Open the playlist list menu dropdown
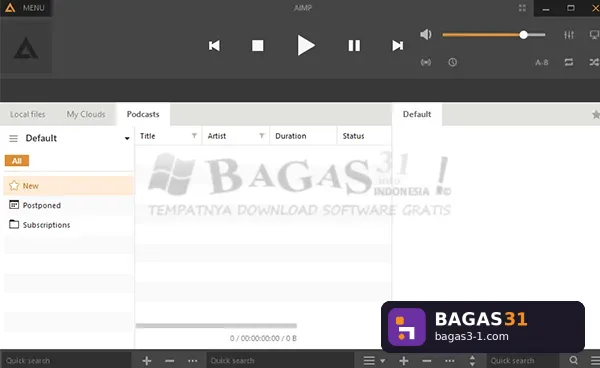 pyautogui.click(x=374, y=360)
